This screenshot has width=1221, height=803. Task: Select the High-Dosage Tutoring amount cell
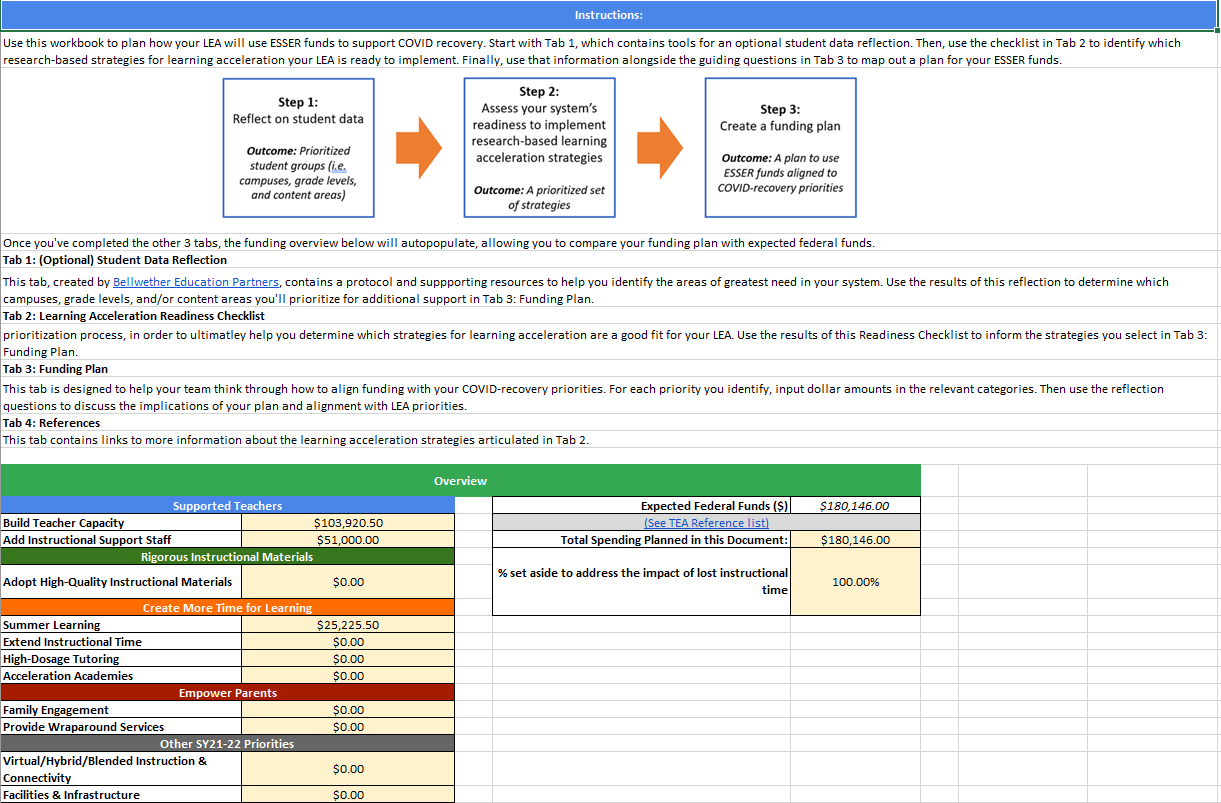pyautogui.click(x=348, y=659)
